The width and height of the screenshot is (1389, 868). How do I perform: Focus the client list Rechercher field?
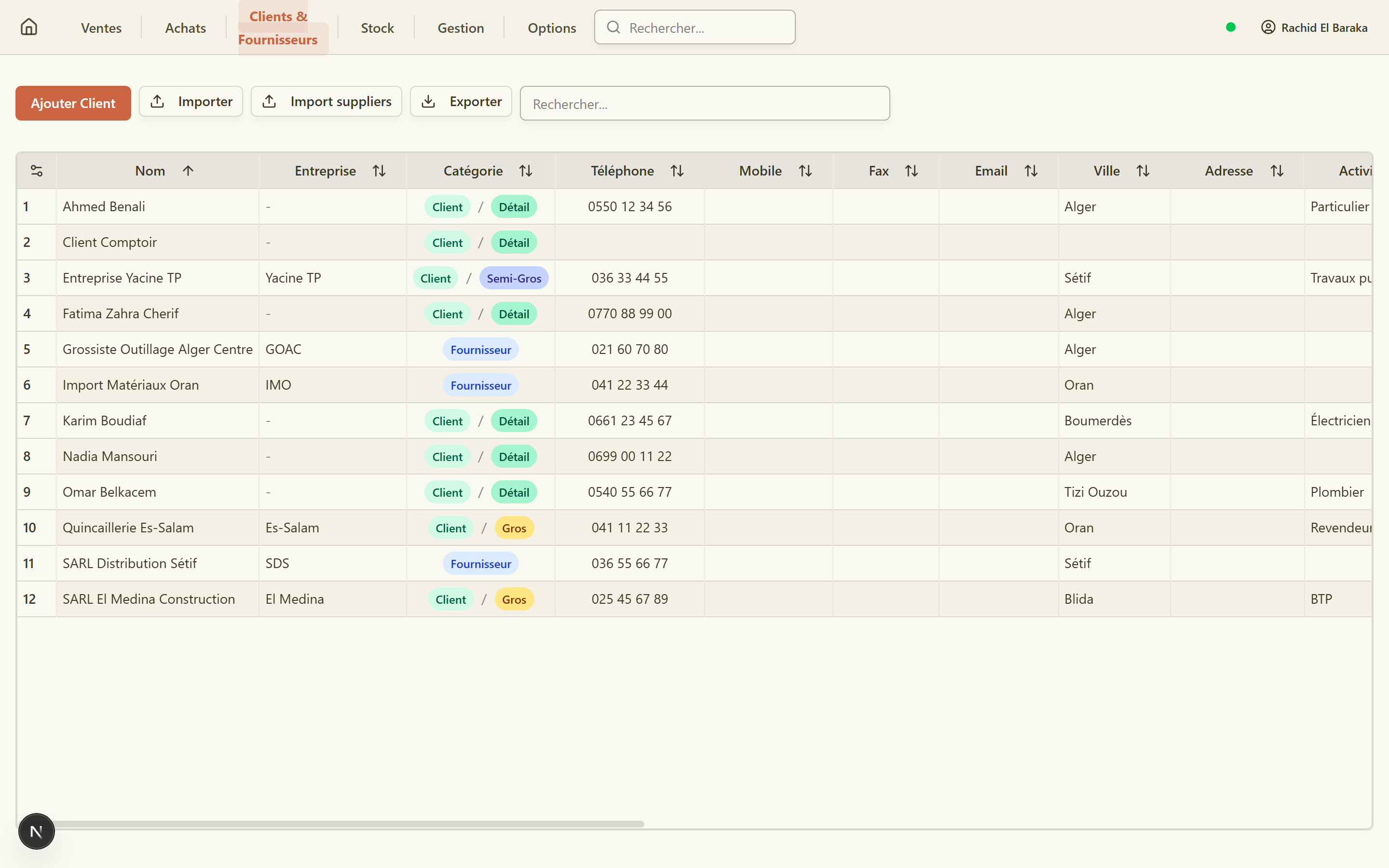705,103
